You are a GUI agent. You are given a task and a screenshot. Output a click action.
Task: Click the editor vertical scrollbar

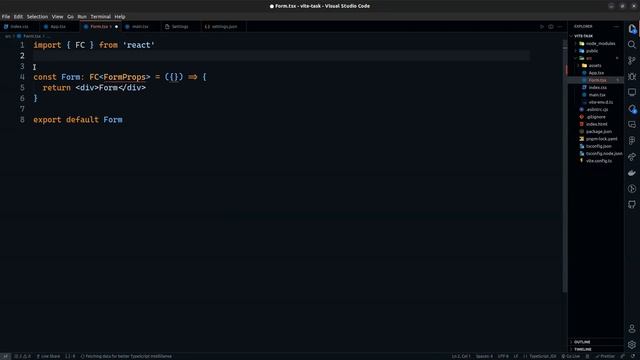(x=565, y=167)
